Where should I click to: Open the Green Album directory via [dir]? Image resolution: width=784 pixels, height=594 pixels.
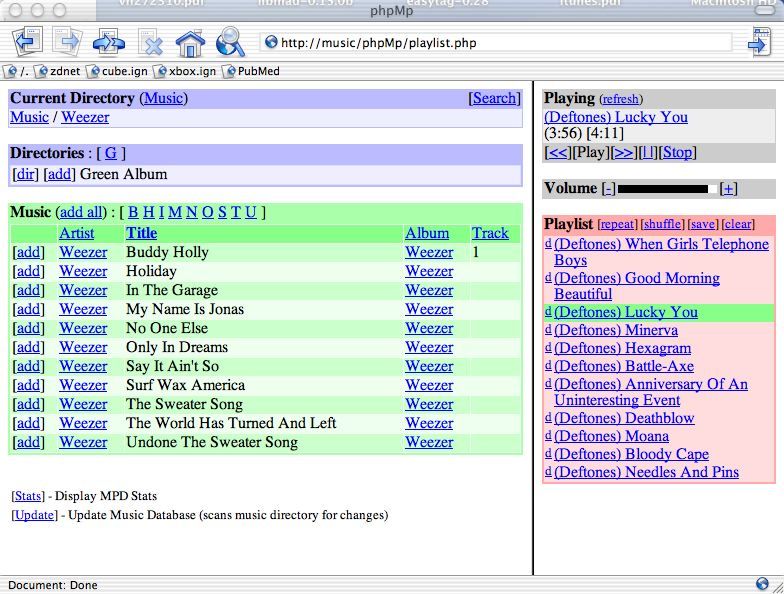point(25,174)
